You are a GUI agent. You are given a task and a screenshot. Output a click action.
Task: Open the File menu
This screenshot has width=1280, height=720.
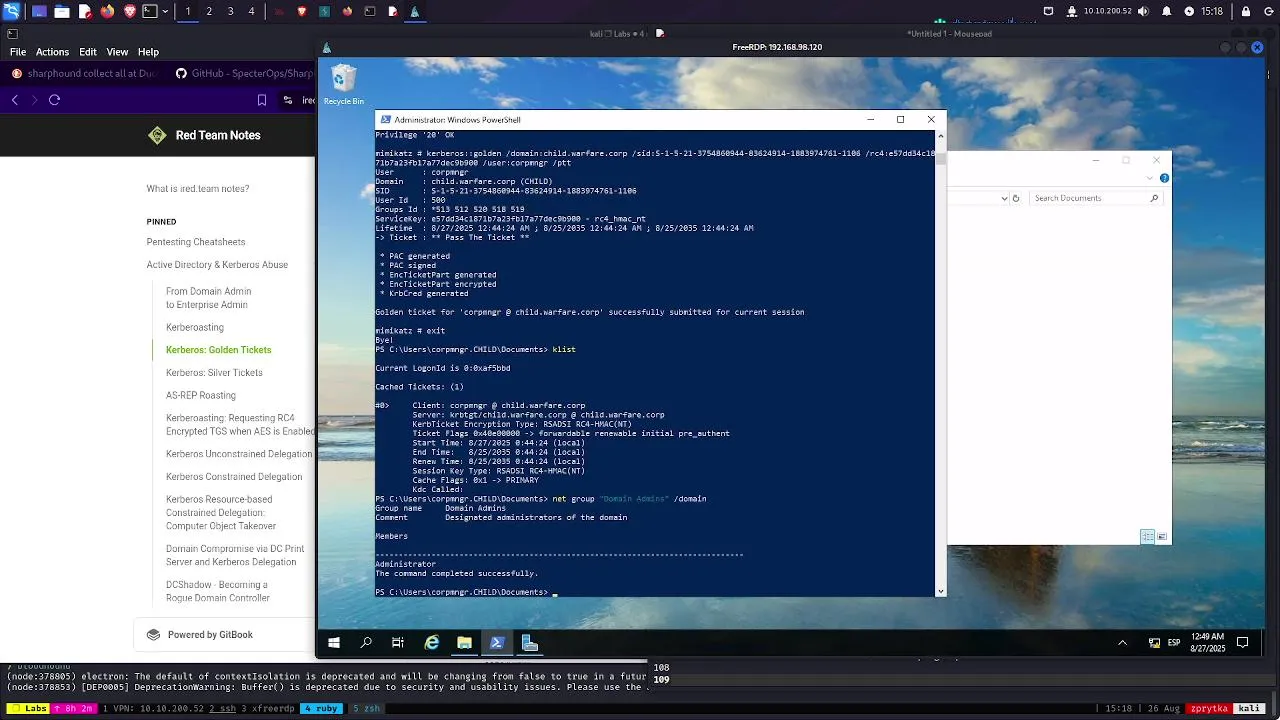pos(18,52)
